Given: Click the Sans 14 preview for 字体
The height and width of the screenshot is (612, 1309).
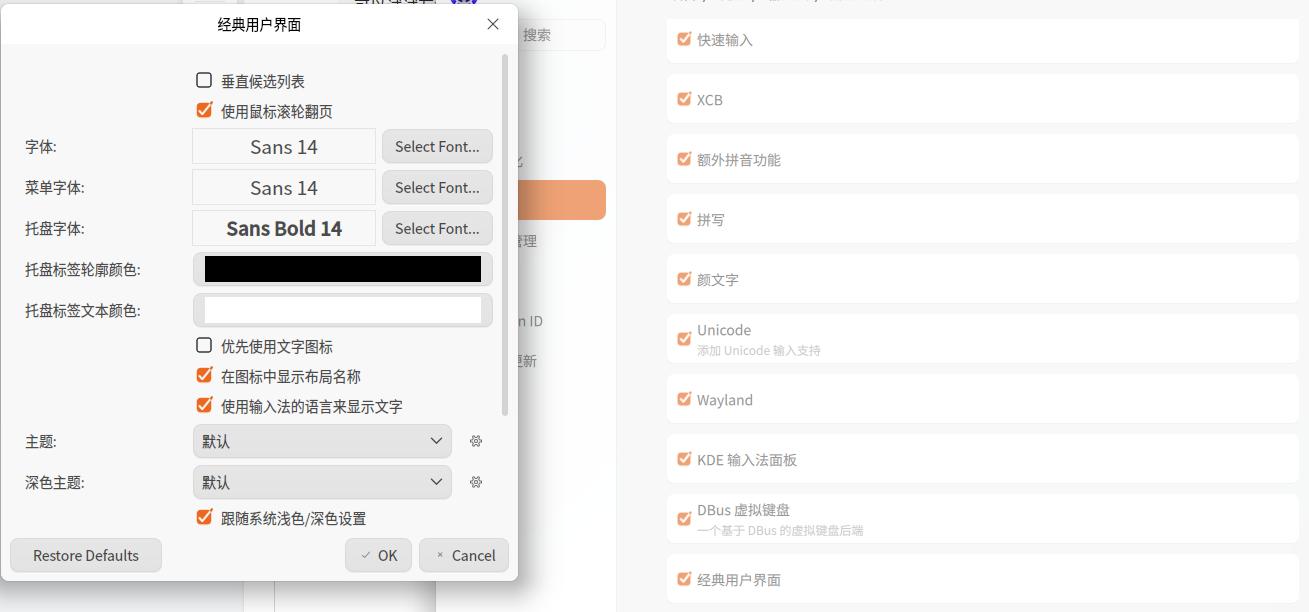Looking at the screenshot, I should point(284,146).
